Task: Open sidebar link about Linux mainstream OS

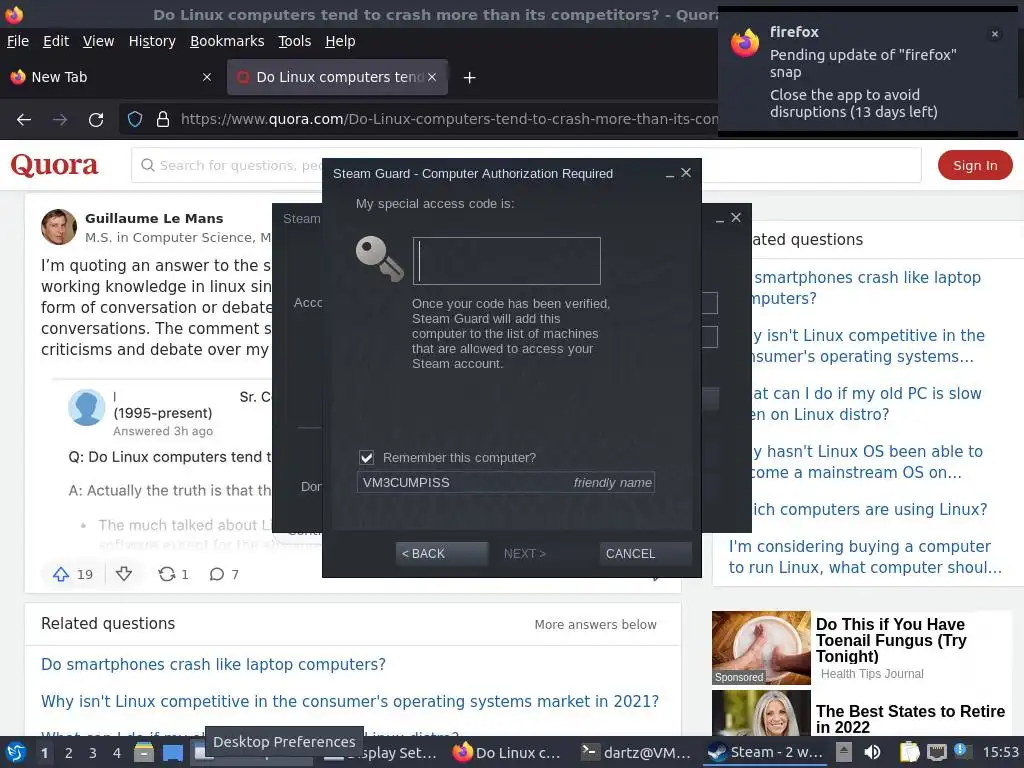Action: click(867, 462)
